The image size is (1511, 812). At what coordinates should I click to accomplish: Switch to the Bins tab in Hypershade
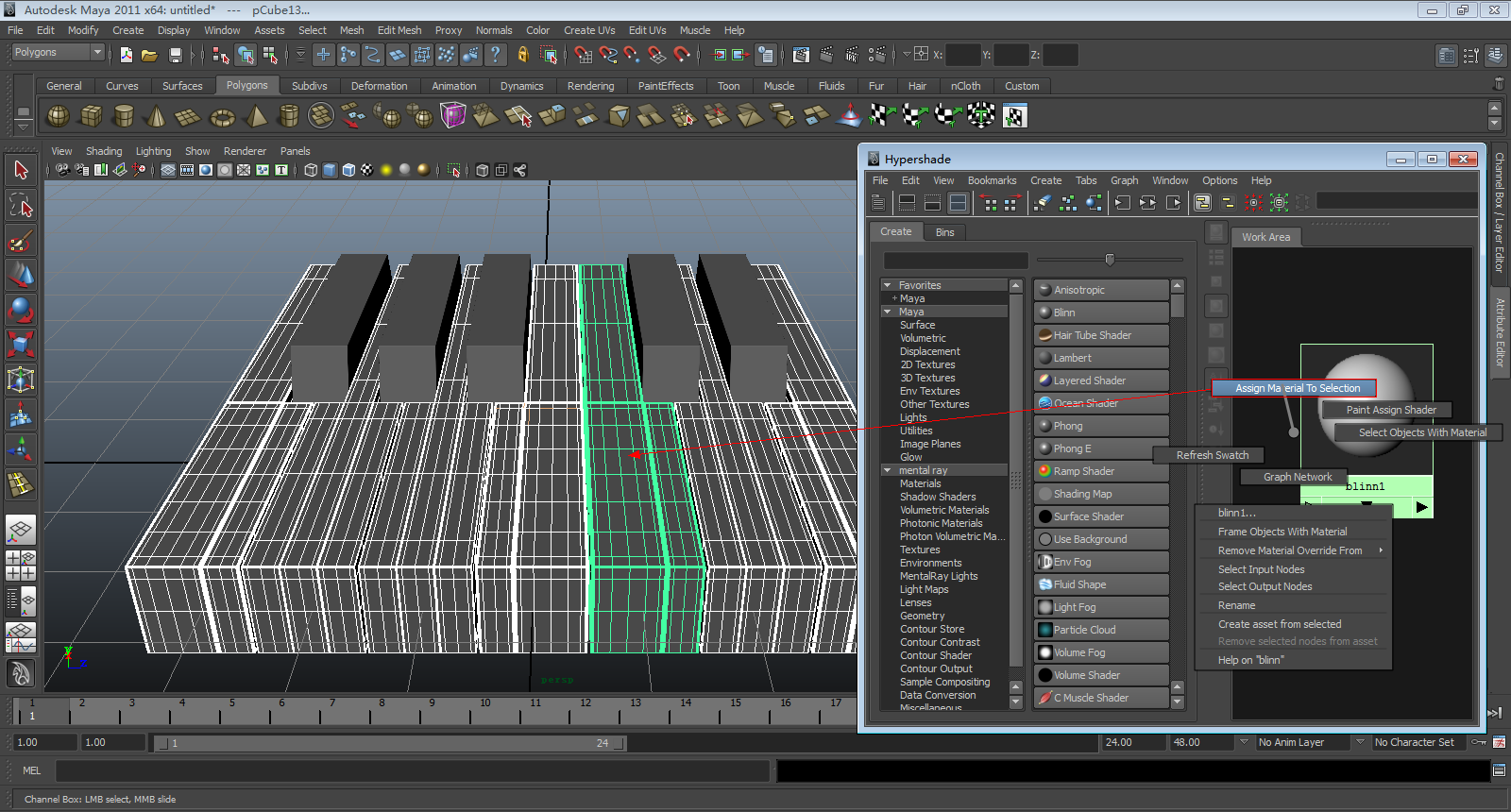(x=944, y=232)
